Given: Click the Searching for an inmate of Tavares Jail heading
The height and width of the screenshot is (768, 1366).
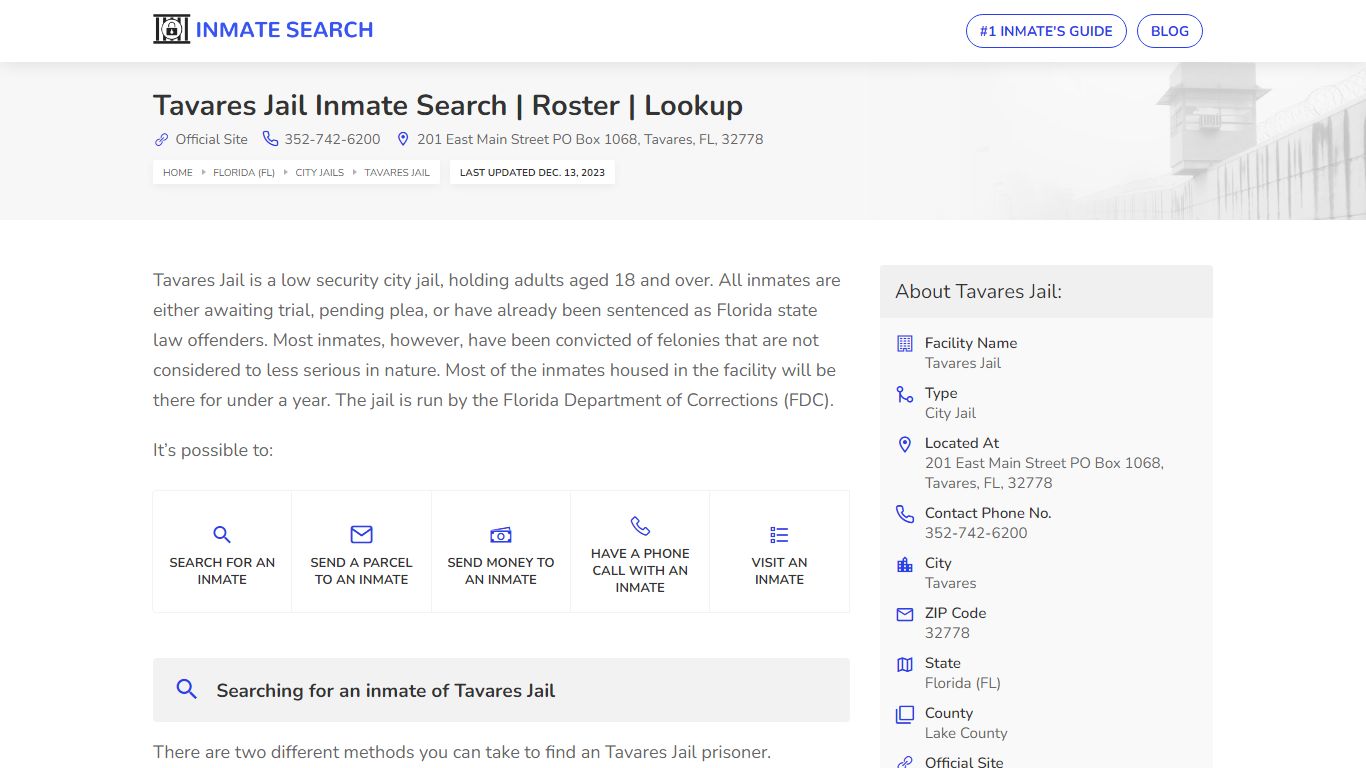Looking at the screenshot, I should coord(386,691).
